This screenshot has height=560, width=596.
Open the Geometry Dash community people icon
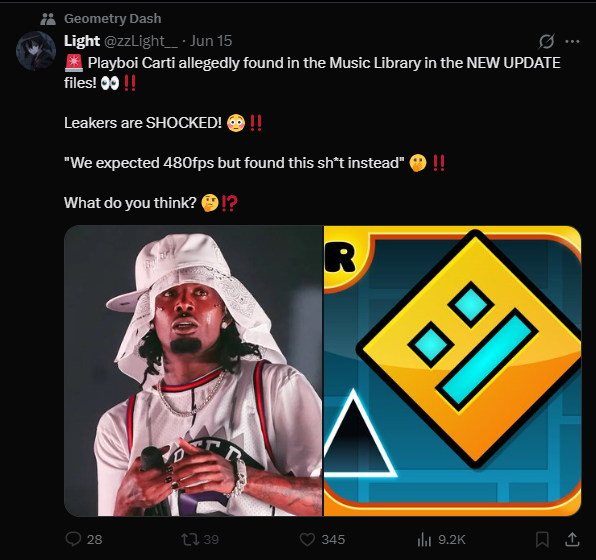[x=48, y=19]
